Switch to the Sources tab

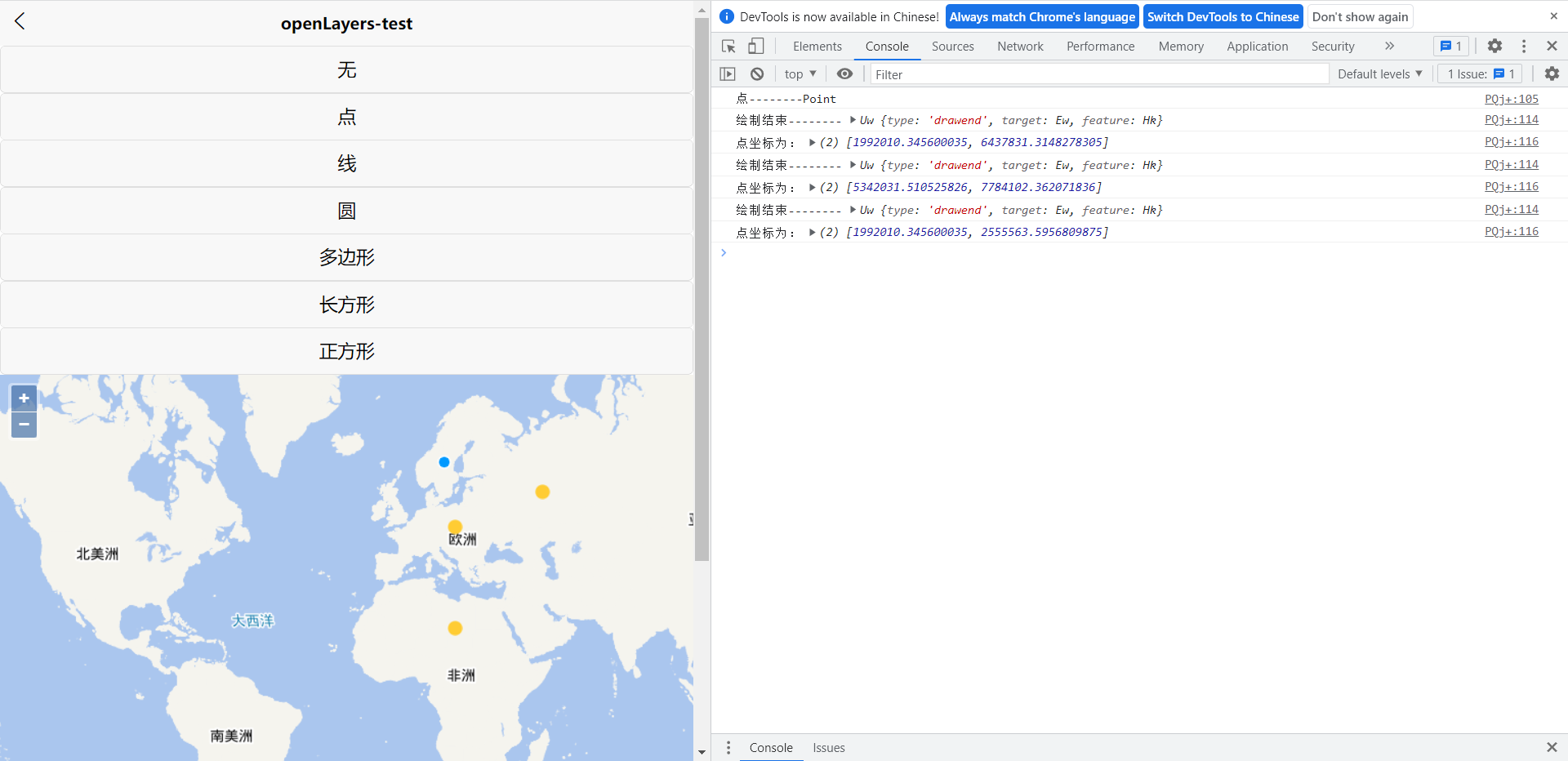coord(952,47)
